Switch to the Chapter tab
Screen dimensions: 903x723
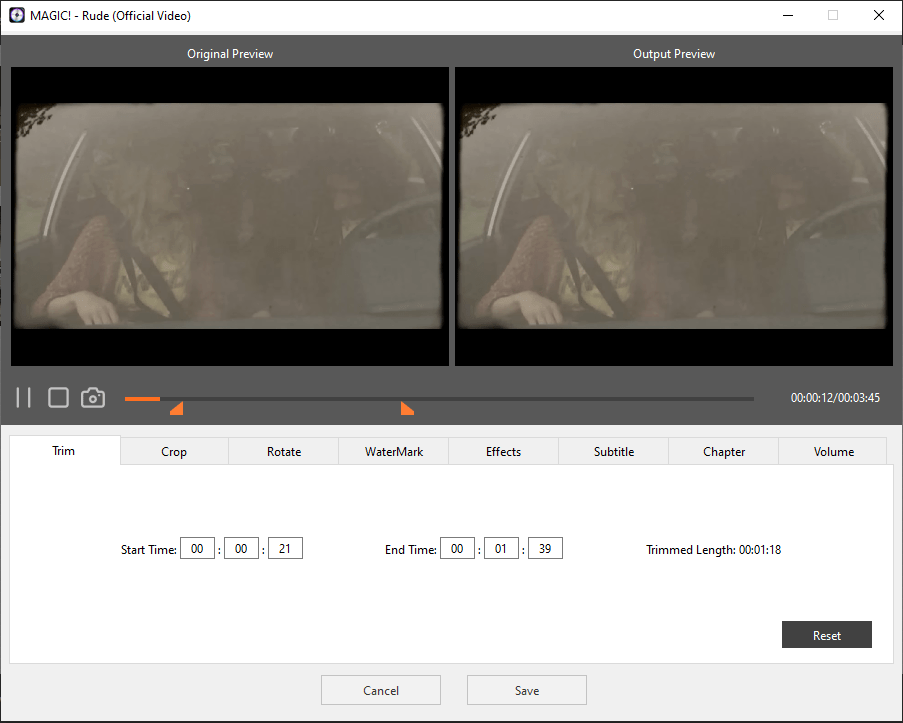[x=724, y=452]
